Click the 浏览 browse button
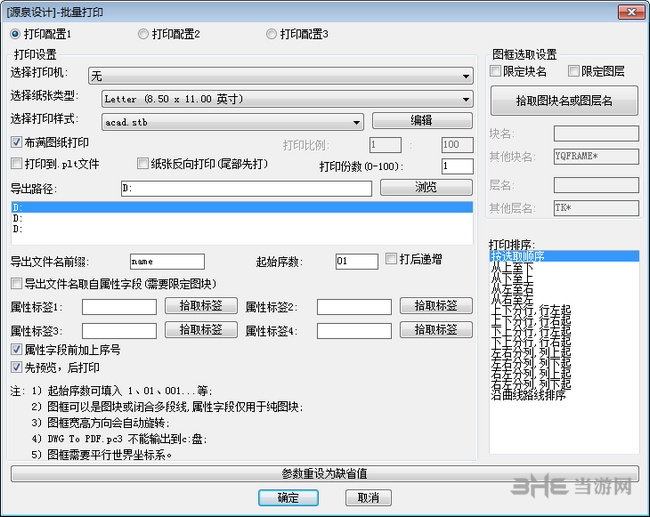 pyautogui.click(x=426, y=187)
